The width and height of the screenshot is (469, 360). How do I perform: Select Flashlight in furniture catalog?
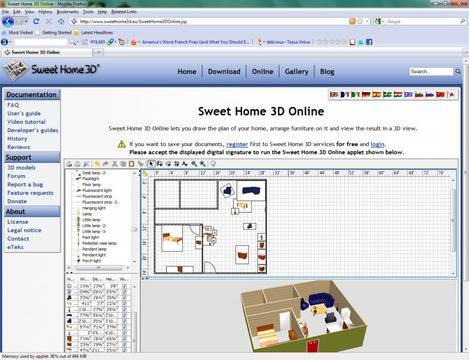point(91,179)
